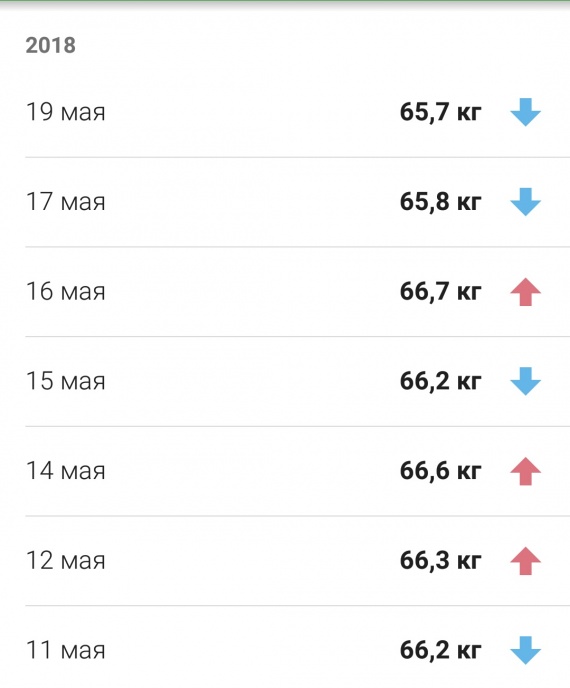Click the red up arrow for 12 мая
570x688 pixels.
[x=525, y=561]
